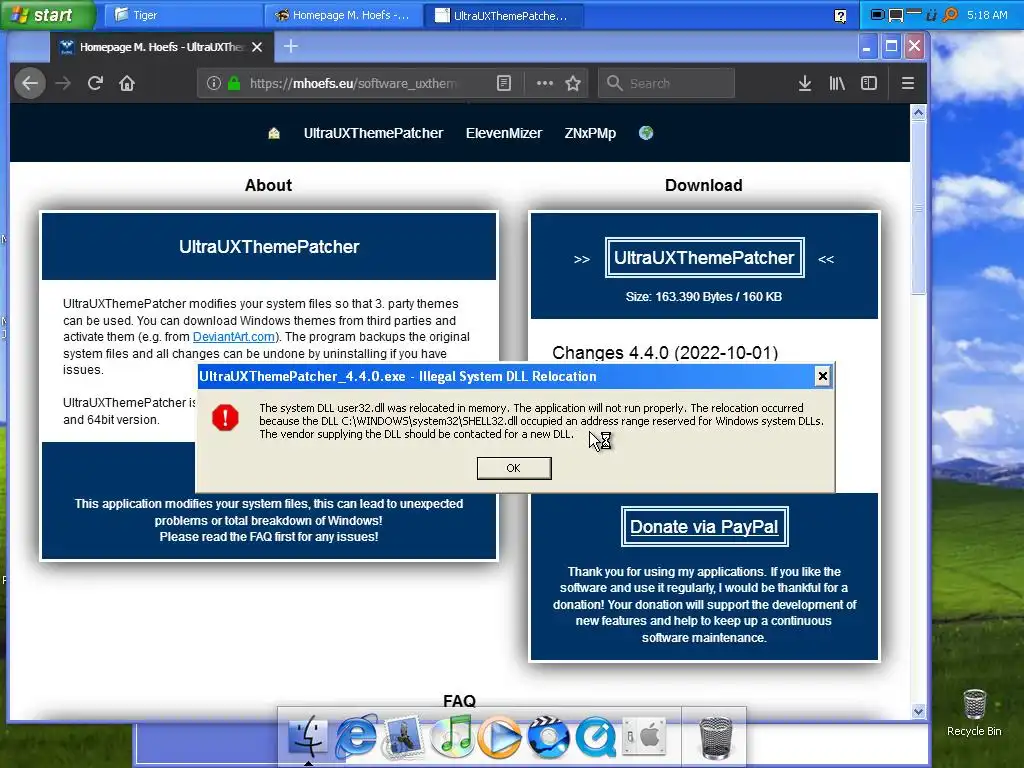Image resolution: width=1024 pixels, height=768 pixels.
Task: Close the Illegal System DLL Relocation dialog
Action: [x=823, y=376]
